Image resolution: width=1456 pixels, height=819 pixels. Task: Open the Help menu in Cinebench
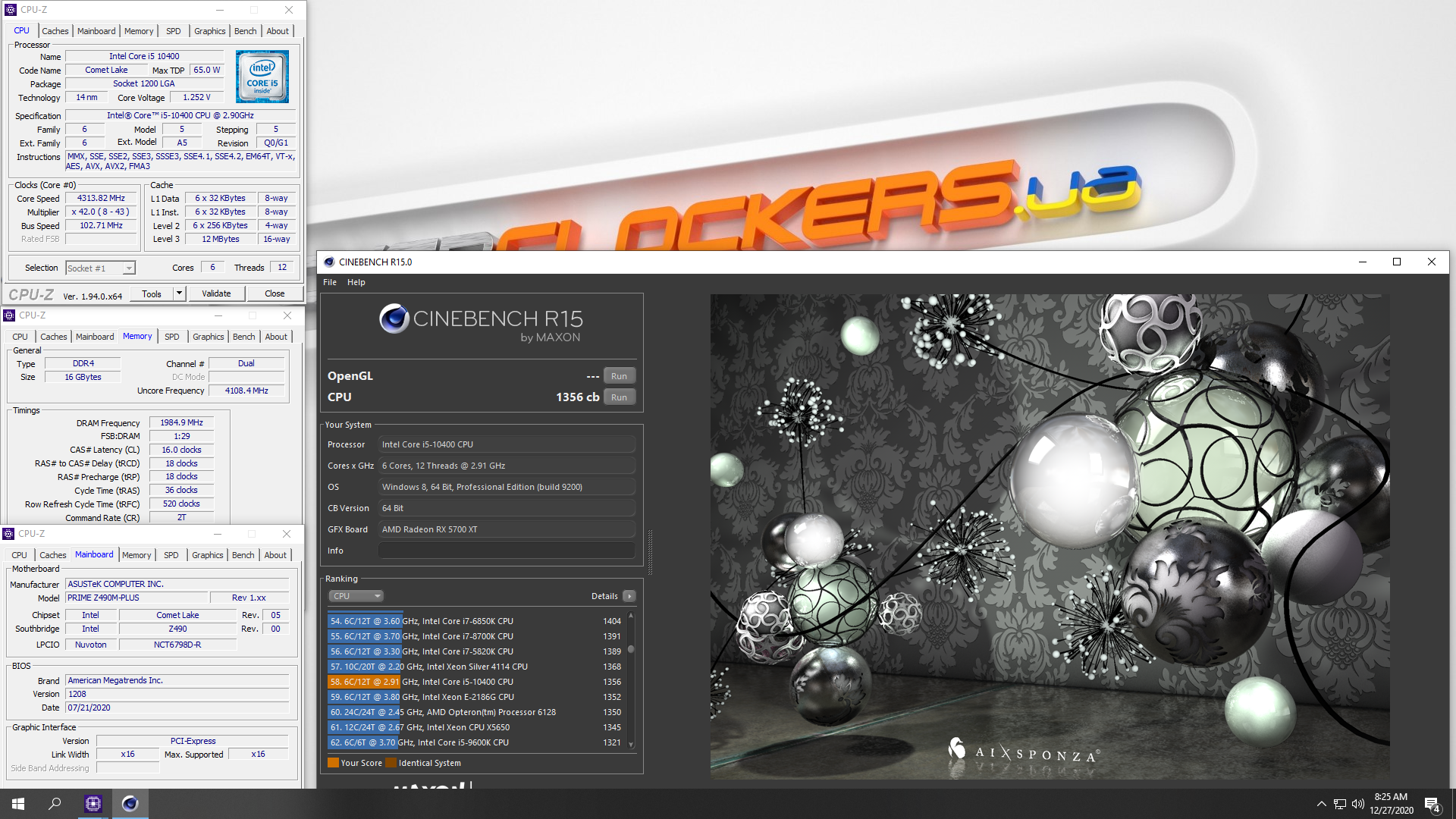[356, 282]
